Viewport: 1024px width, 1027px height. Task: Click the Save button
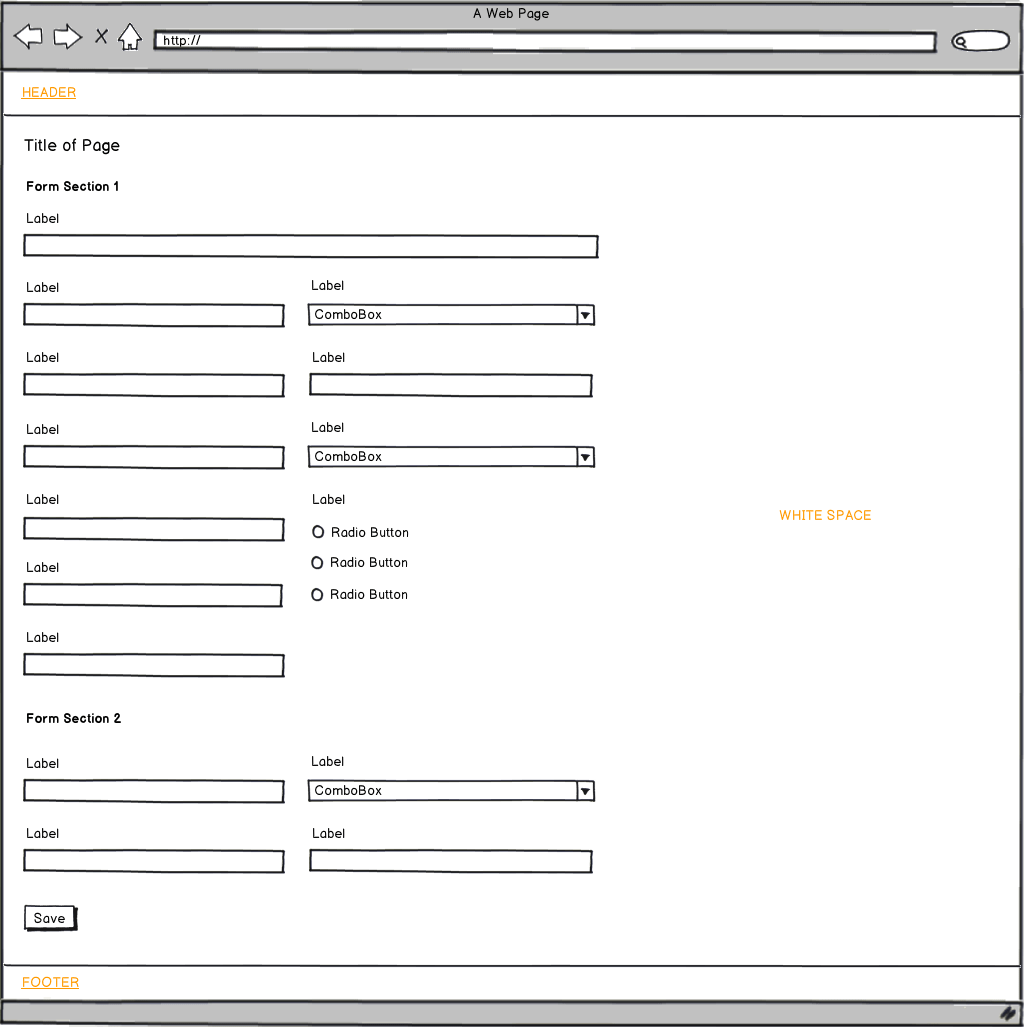click(50, 918)
